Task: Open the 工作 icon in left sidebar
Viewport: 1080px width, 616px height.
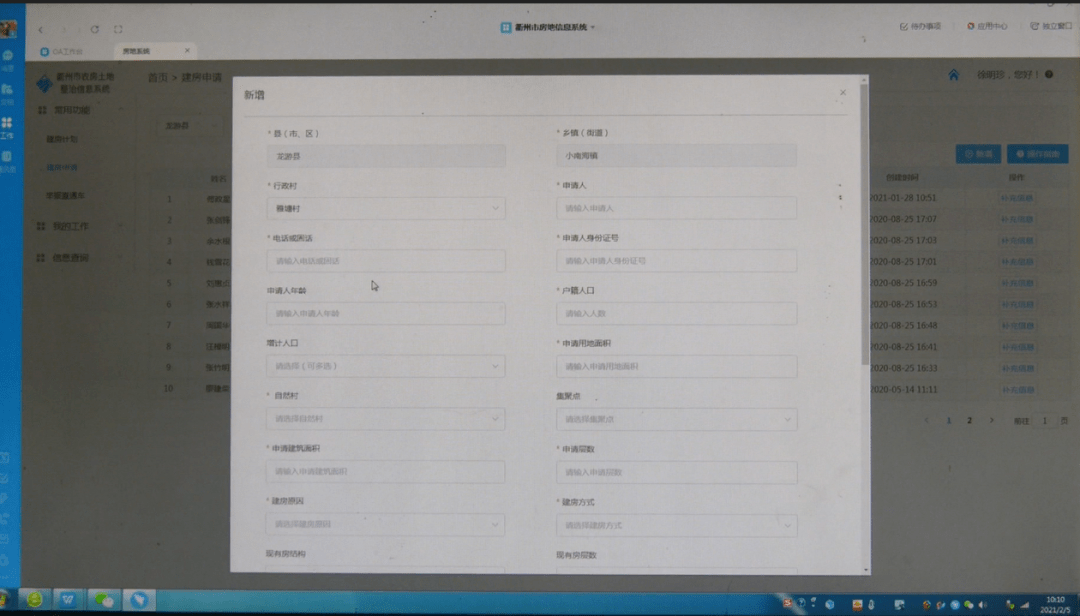Action: pyautogui.click(x=7, y=126)
